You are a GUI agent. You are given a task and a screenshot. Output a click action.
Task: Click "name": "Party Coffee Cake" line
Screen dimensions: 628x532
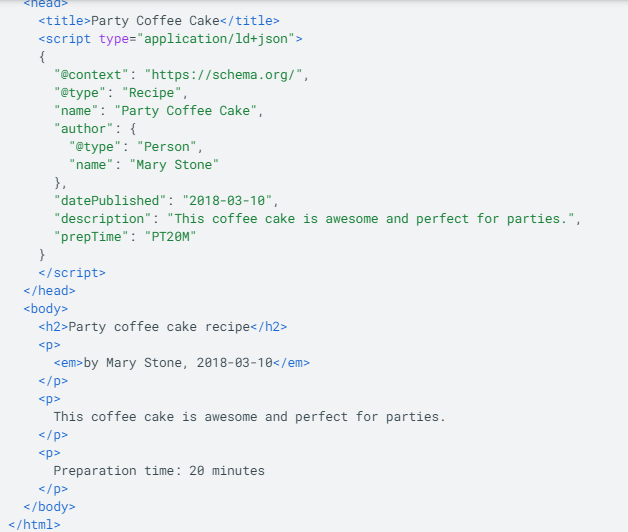[158, 111]
